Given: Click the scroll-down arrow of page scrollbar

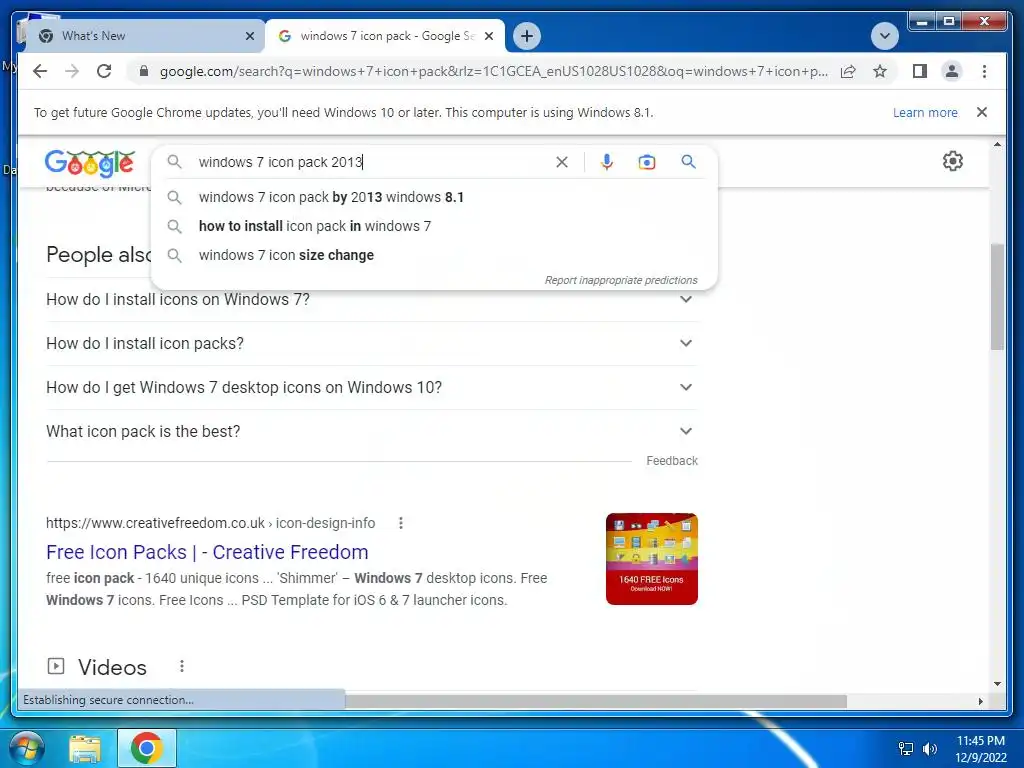Looking at the screenshot, I should 997,684.
